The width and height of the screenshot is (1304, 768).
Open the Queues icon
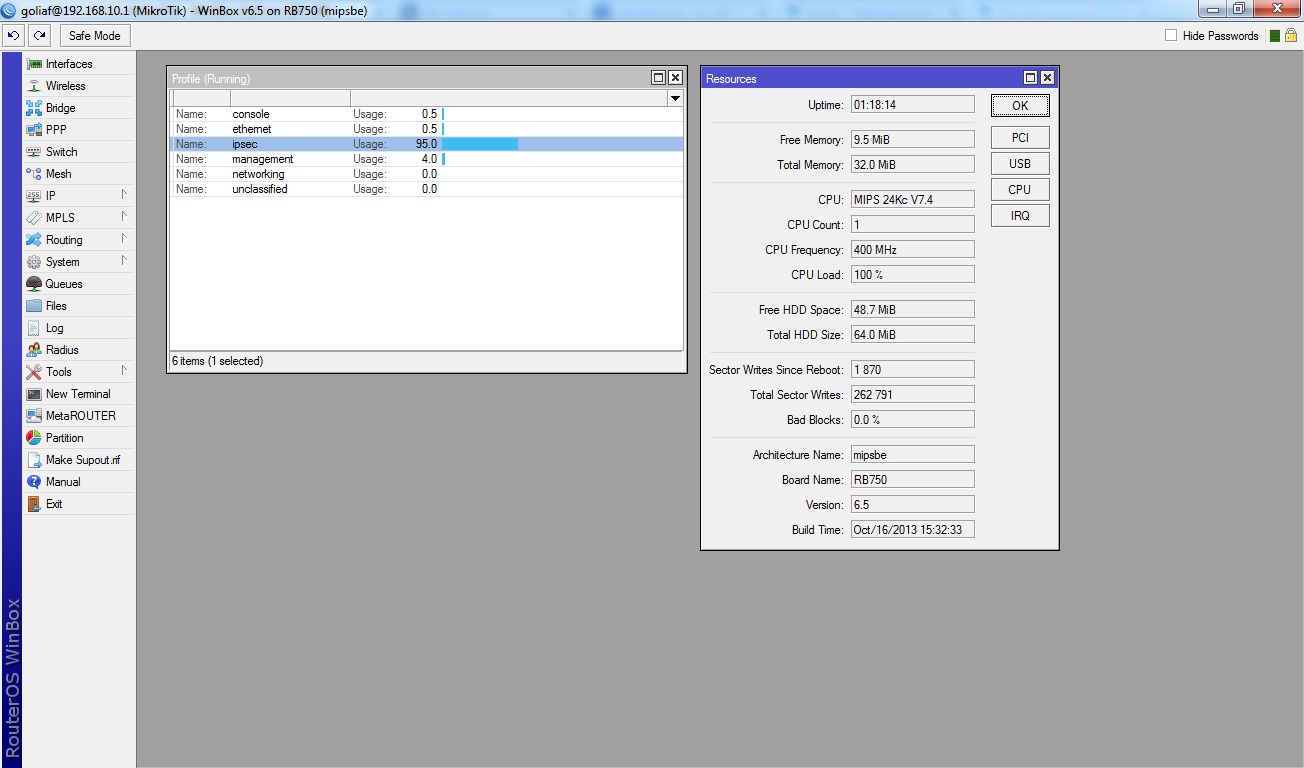pos(34,284)
